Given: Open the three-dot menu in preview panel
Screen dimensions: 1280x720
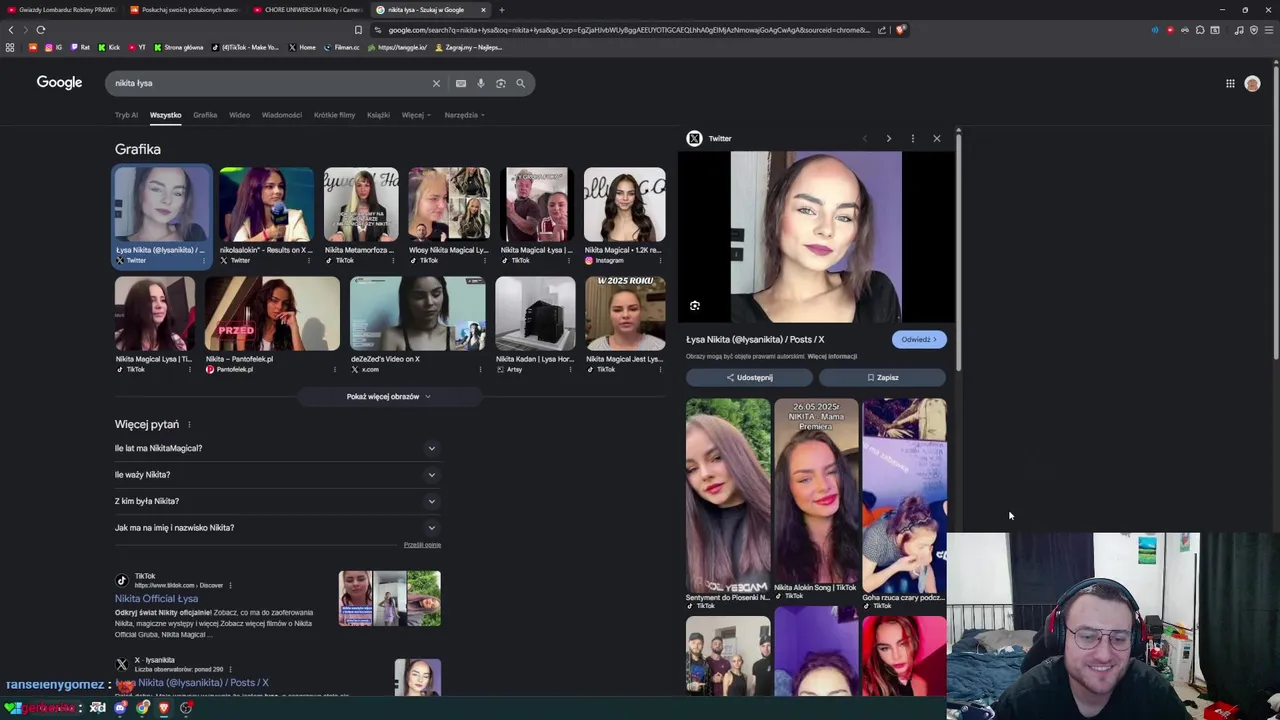Looking at the screenshot, I should pos(912,138).
